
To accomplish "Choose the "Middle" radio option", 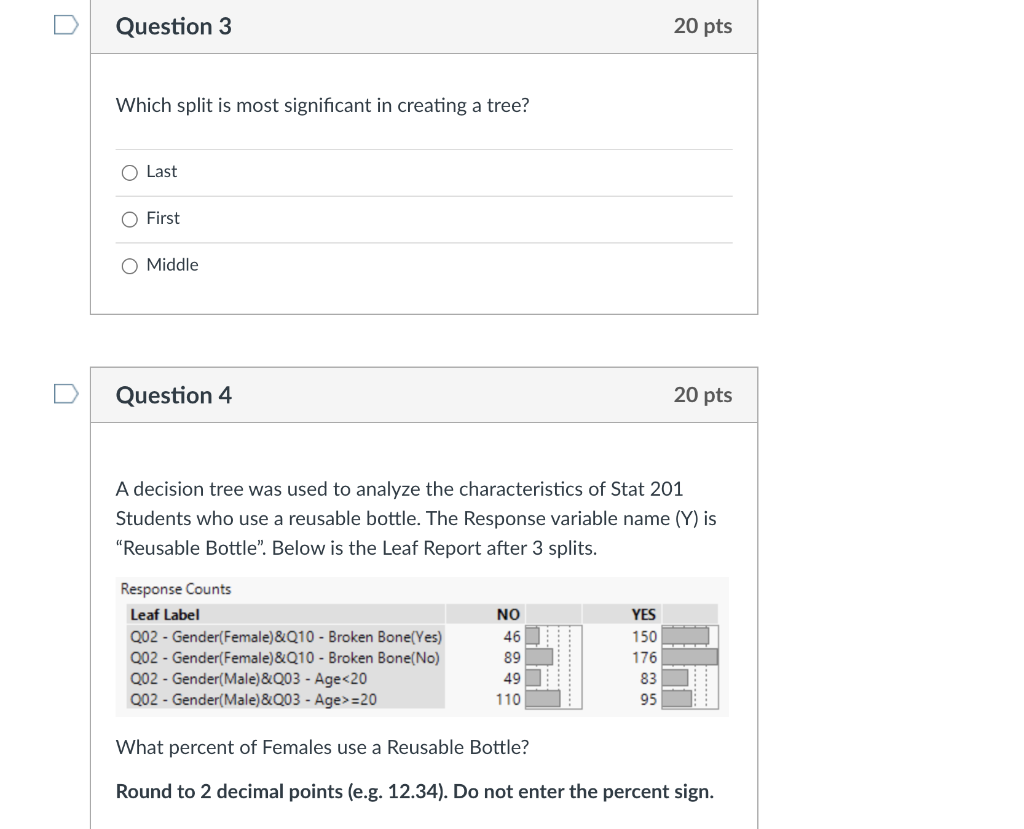I will [x=130, y=266].
